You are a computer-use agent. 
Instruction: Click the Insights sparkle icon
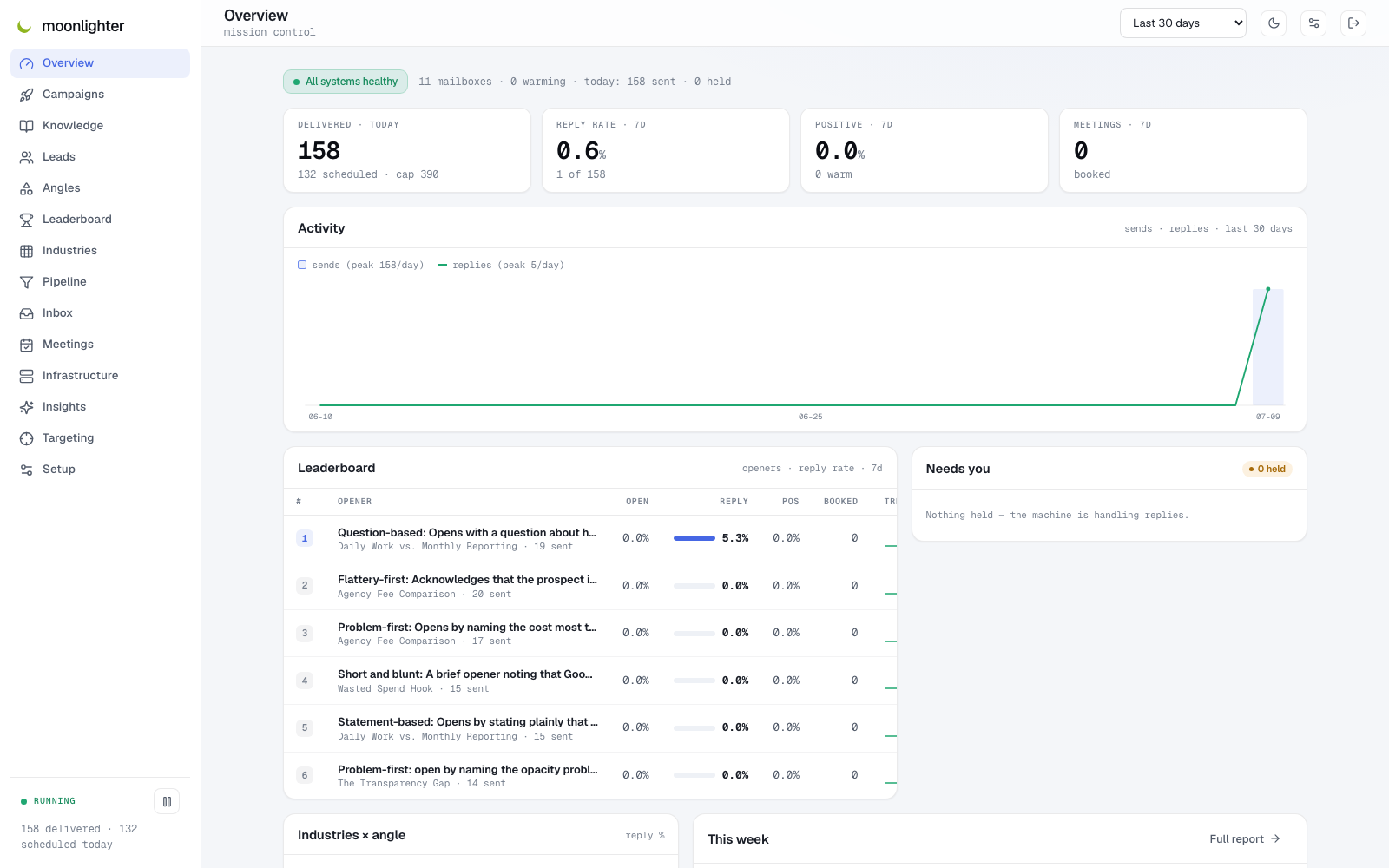pyautogui.click(x=27, y=407)
